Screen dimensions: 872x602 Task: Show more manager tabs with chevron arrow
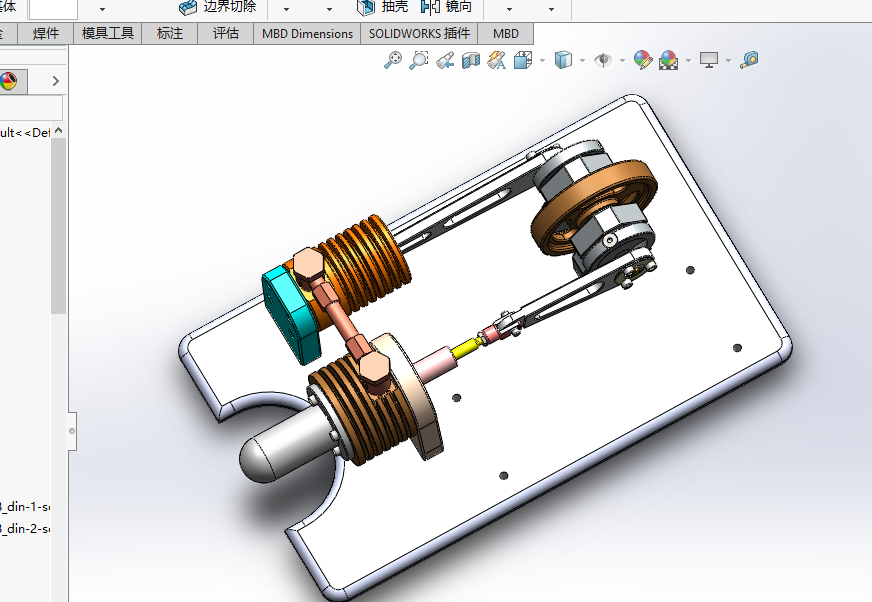pos(56,81)
